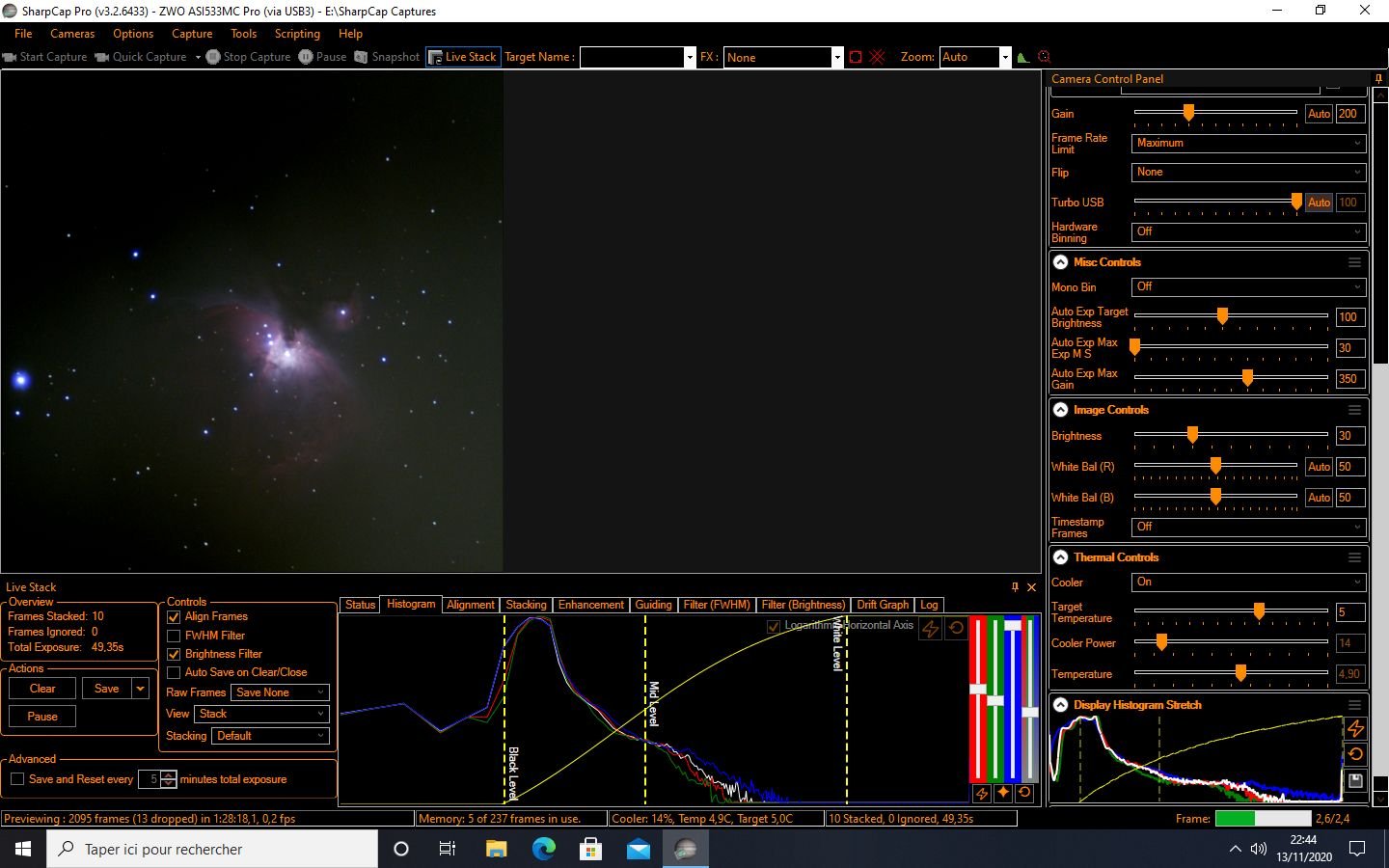This screenshot has height=868, width=1389.
Task: Click the Snapshot camera icon
Action: (x=361, y=57)
